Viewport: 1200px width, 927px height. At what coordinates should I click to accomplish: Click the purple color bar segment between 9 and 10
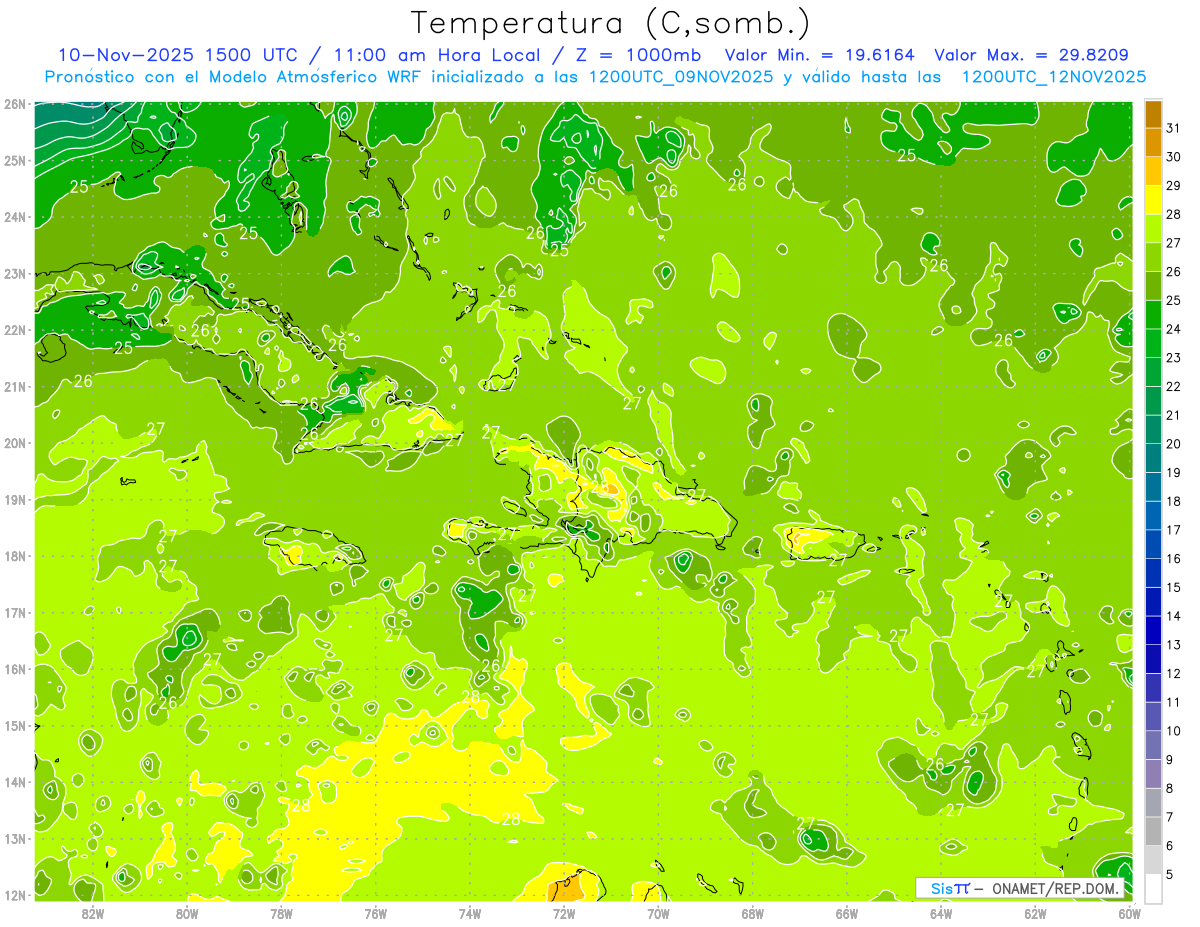click(1153, 746)
